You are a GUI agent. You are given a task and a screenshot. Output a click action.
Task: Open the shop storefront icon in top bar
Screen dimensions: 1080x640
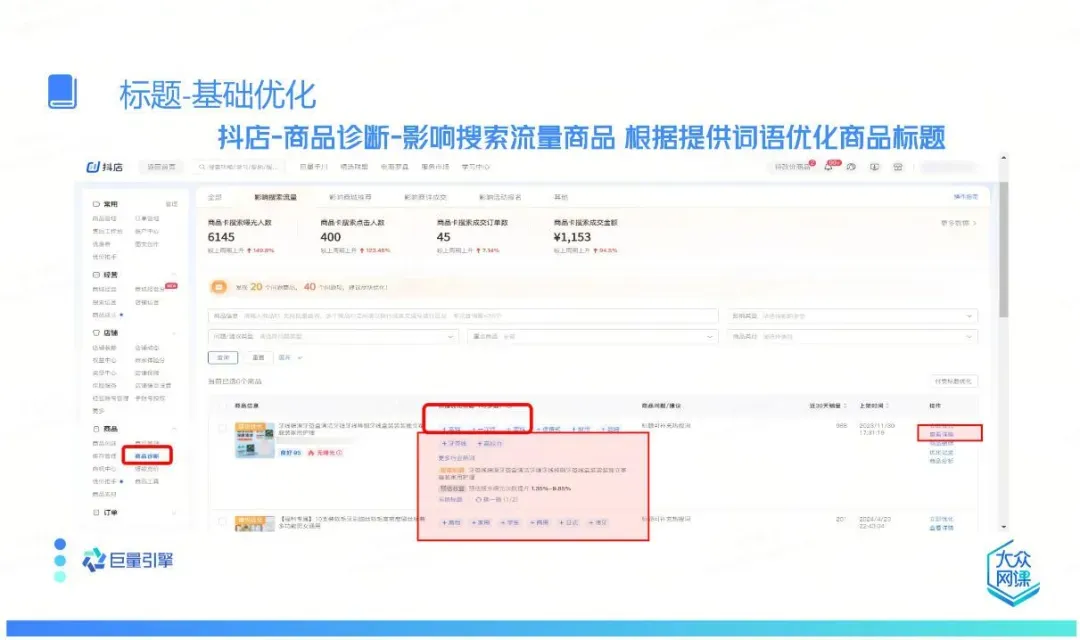(x=897, y=167)
